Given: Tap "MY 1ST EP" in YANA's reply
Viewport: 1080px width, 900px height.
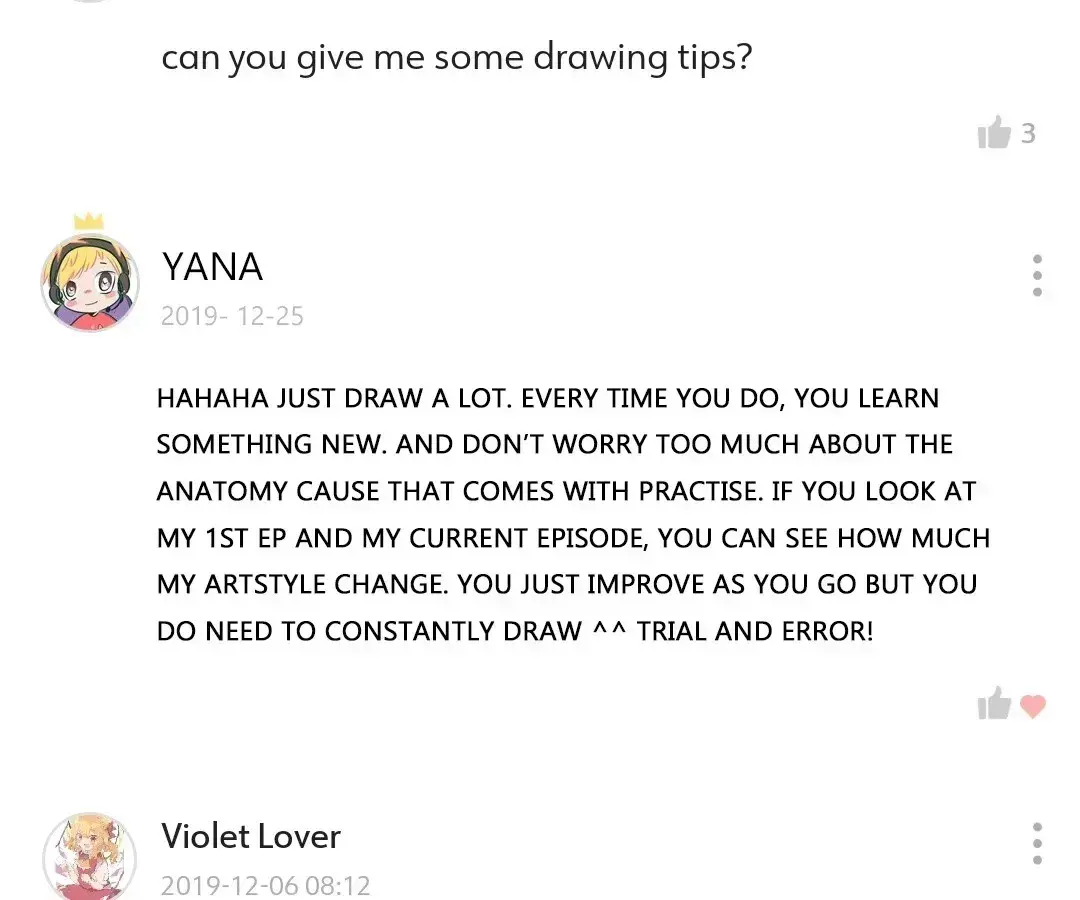Looking at the screenshot, I should click(x=221, y=538).
